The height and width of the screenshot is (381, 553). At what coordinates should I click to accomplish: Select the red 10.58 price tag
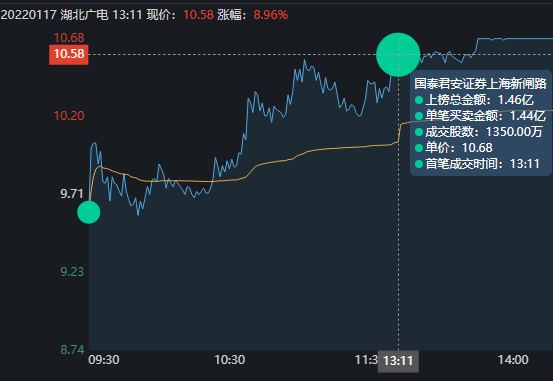click(69, 54)
